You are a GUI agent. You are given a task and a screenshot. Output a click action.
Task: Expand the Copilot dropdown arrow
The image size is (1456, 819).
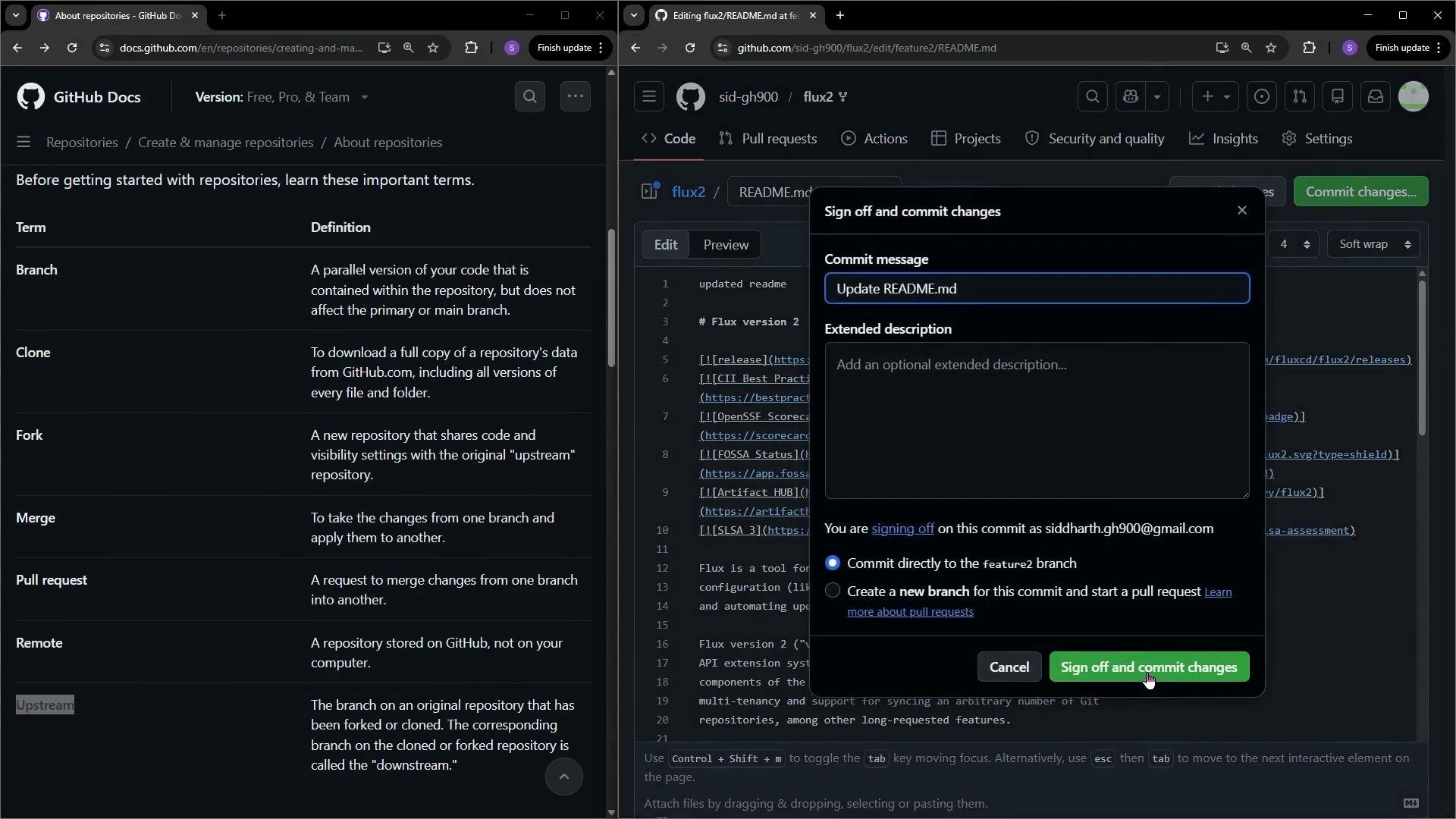point(1157,96)
